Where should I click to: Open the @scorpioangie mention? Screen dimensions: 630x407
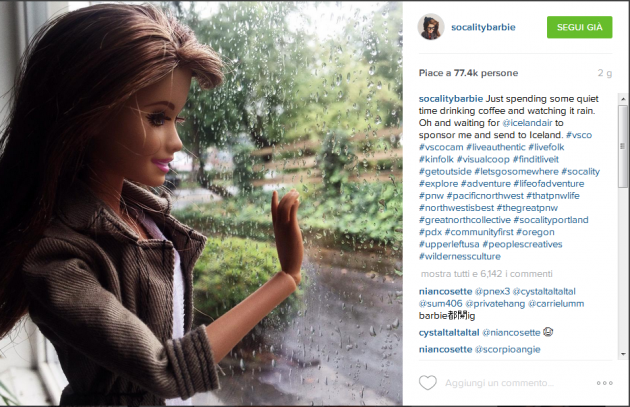click(507, 350)
